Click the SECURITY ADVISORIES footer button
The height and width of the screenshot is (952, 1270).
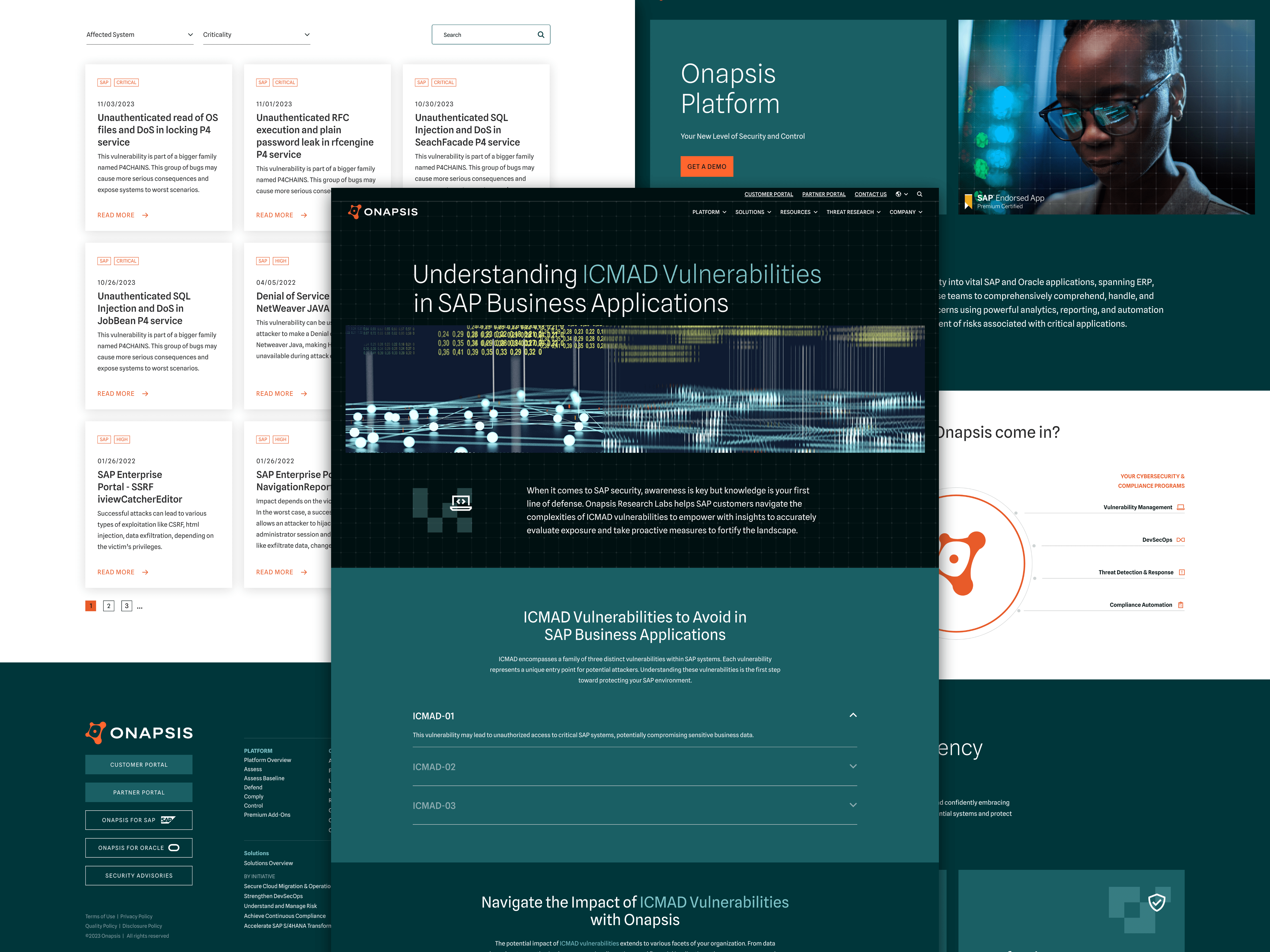(139, 876)
